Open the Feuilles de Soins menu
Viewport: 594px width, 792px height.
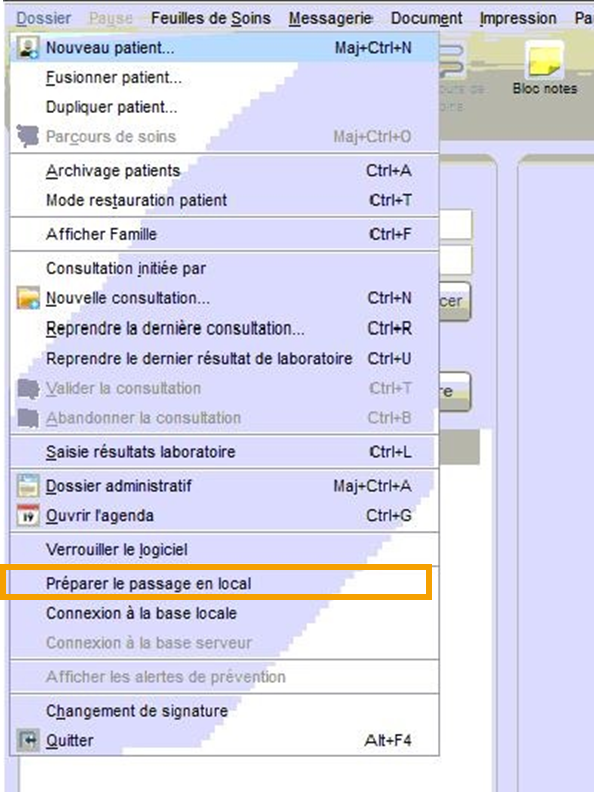(x=211, y=18)
